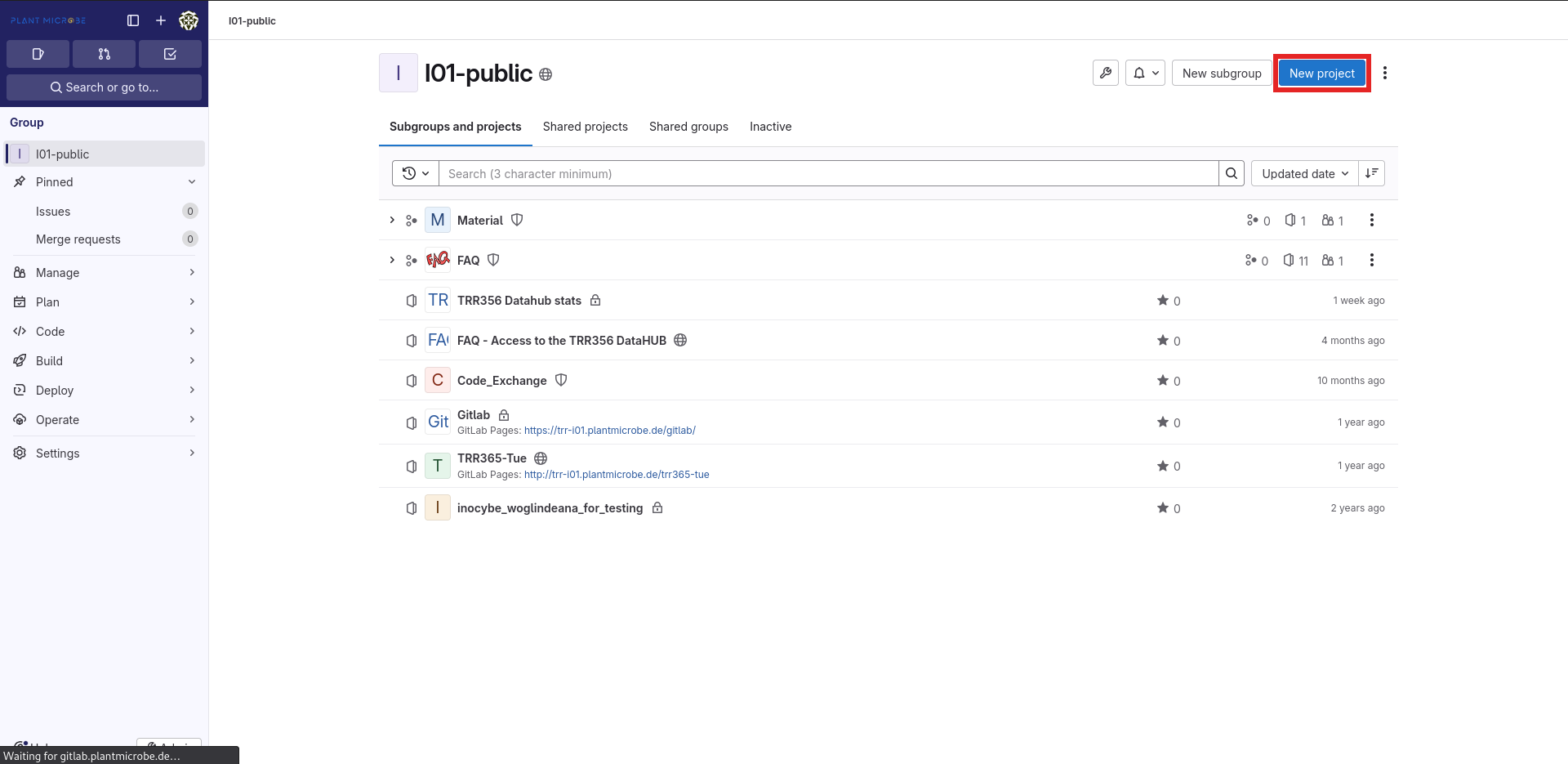Image resolution: width=1568 pixels, height=764 pixels.
Task: Click the search magnifier button
Action: (x=1232, y=173)
